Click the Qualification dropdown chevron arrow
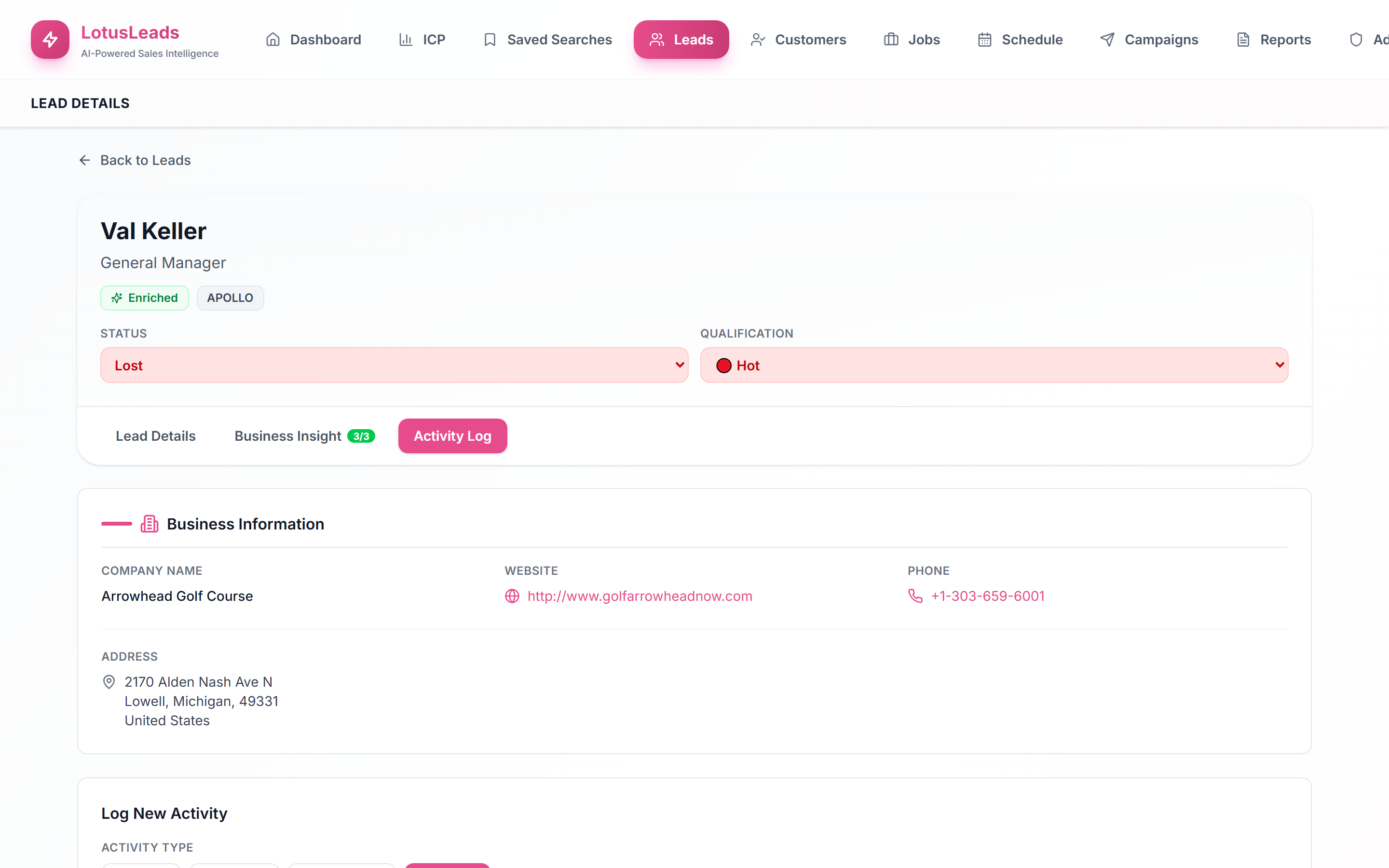The width and height of the screenshot is (1389, 868). 1280,365
